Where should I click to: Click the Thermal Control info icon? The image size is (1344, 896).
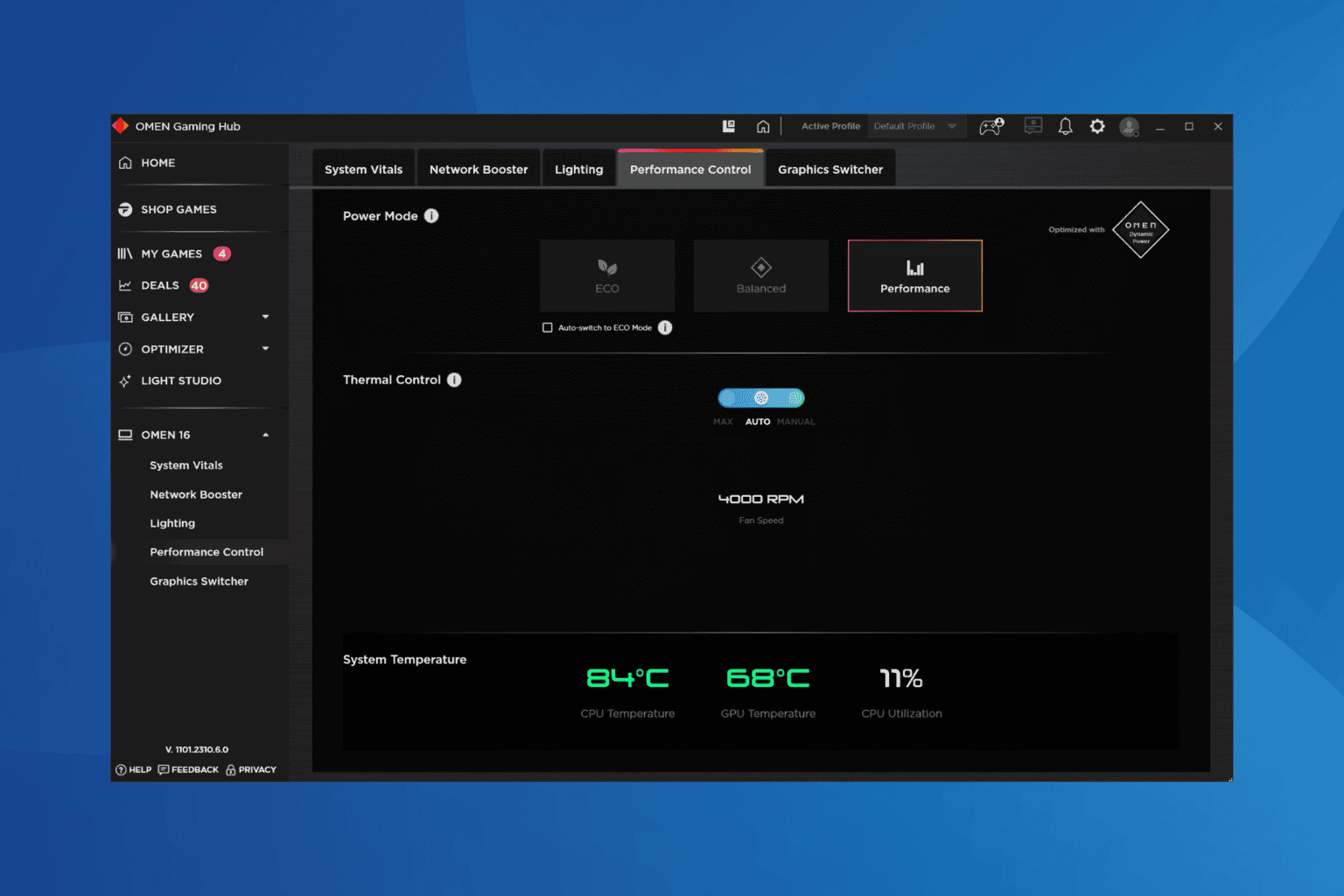[454, 380]
